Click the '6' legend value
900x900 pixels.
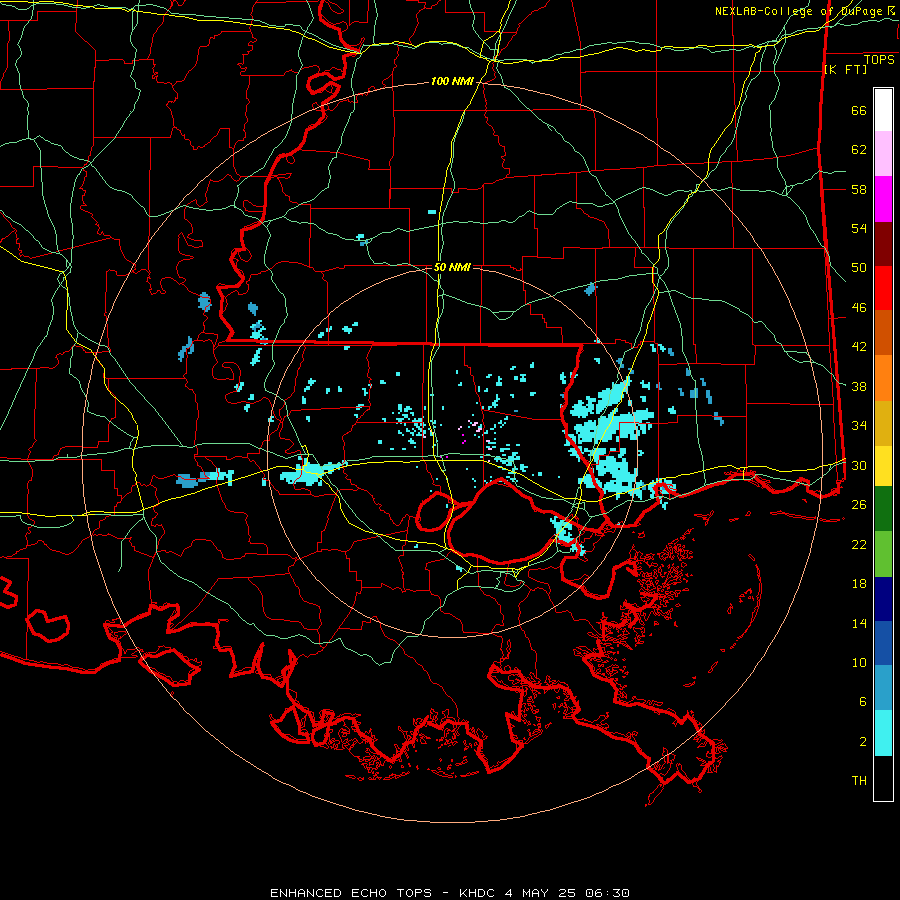pyautogui.click(x=863, y=702)
